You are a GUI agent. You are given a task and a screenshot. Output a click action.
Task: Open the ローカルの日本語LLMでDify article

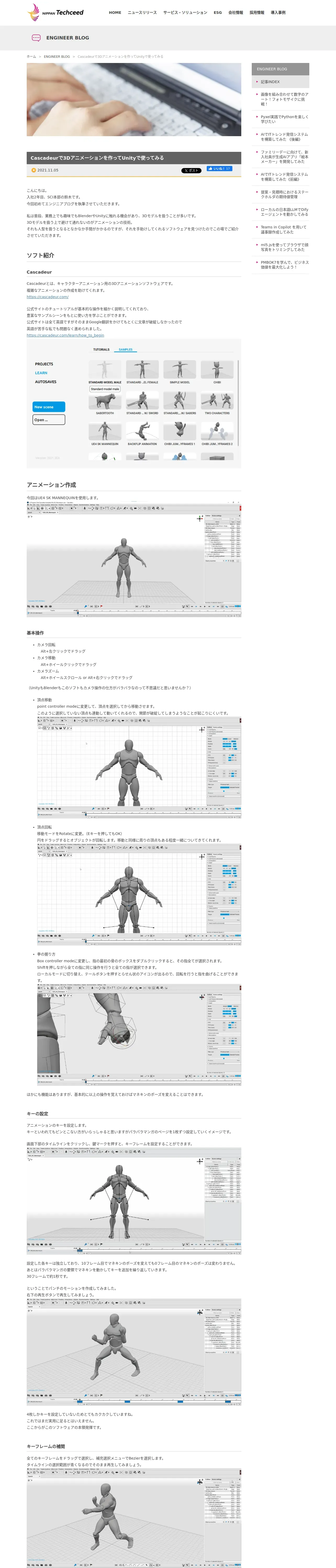point(285,212)
